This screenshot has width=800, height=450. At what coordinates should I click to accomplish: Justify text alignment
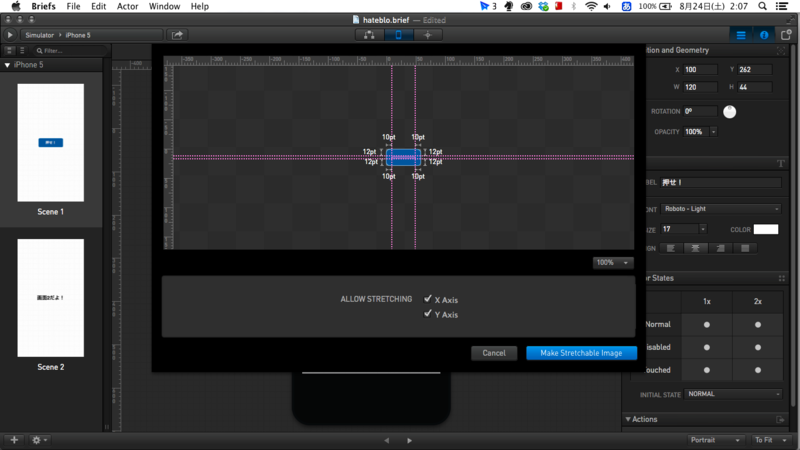coord(745,248)
